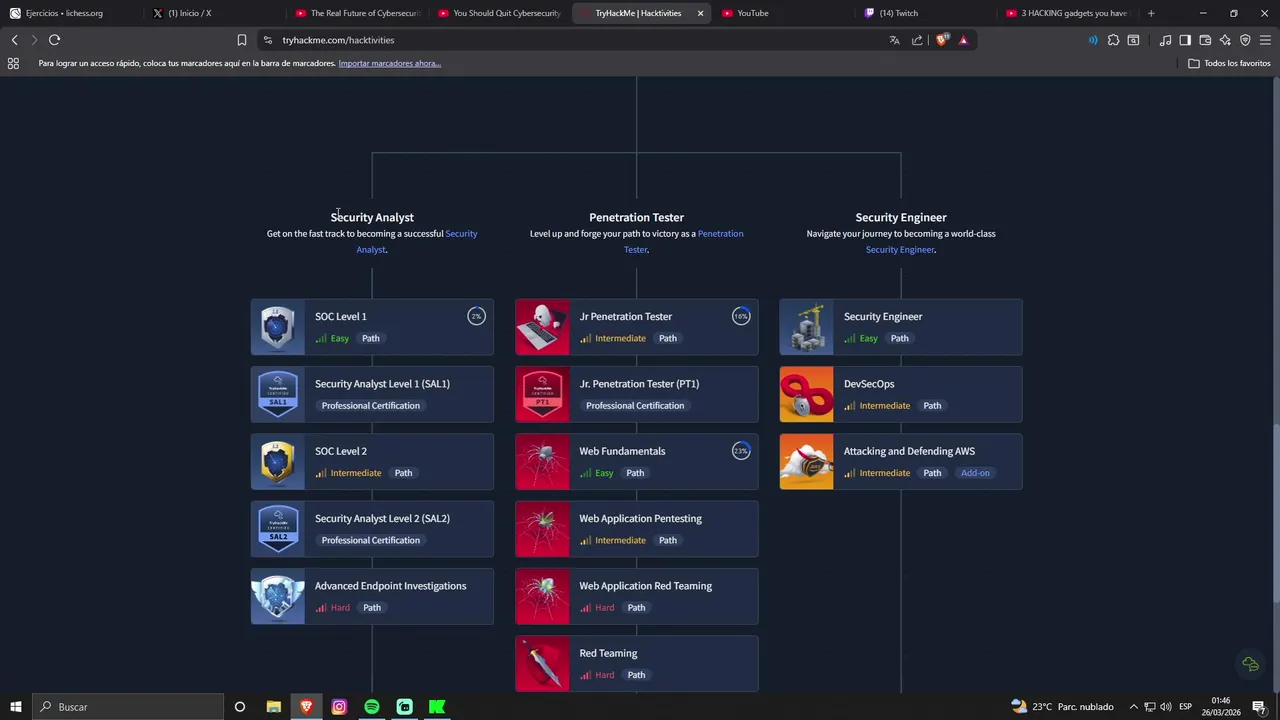This screenshot has width=1280, height=720.
Task: Open the Web Application Pentesting spider icon
Action: pyautogui.click(x=542, y=529)
